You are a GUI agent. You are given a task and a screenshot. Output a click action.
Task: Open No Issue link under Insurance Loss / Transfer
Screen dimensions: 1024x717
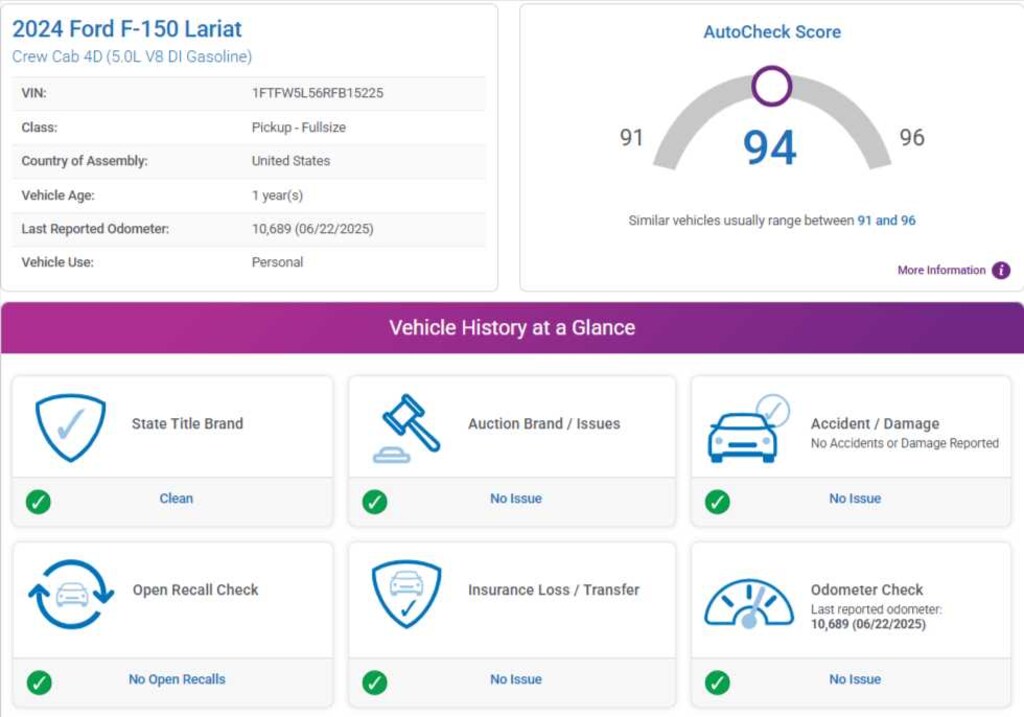point(515,679)
